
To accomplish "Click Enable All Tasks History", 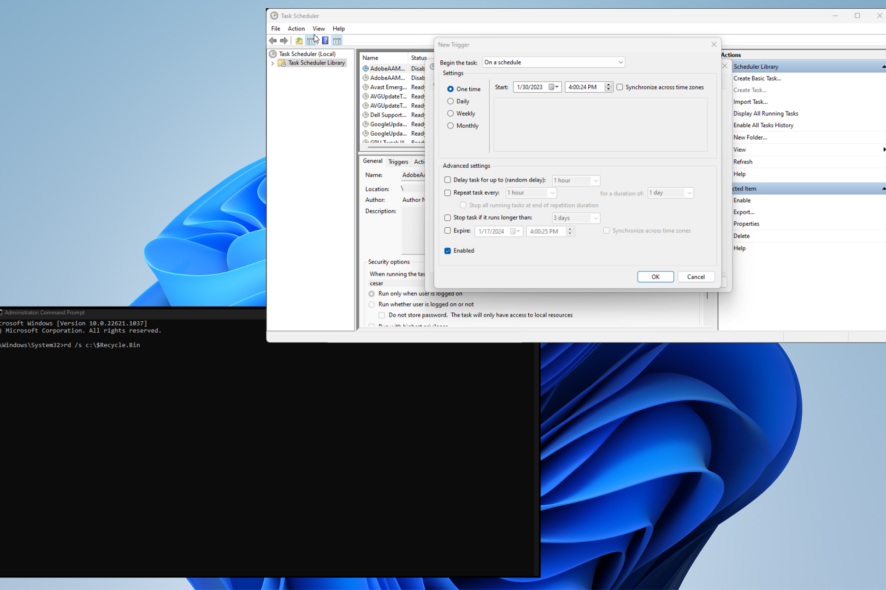I will tap(763, 125).
